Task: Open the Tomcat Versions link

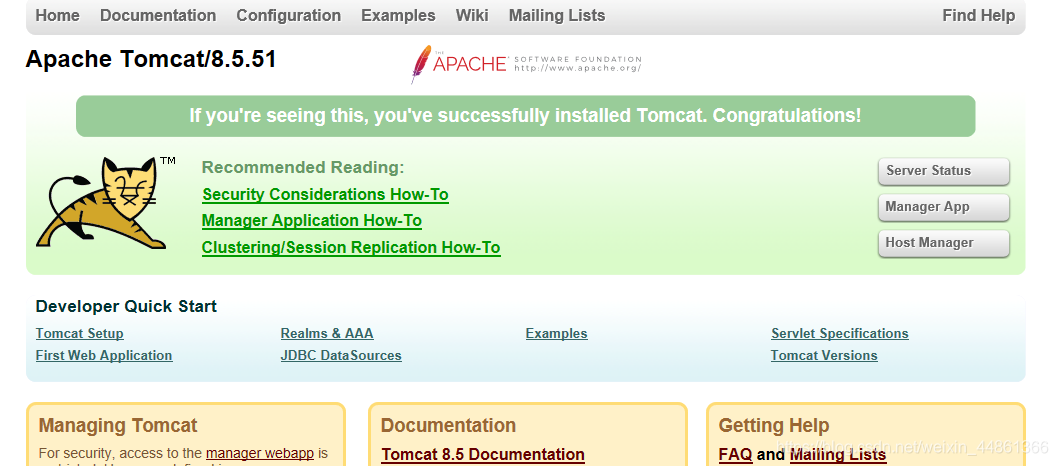Action: tap(824, 355)
